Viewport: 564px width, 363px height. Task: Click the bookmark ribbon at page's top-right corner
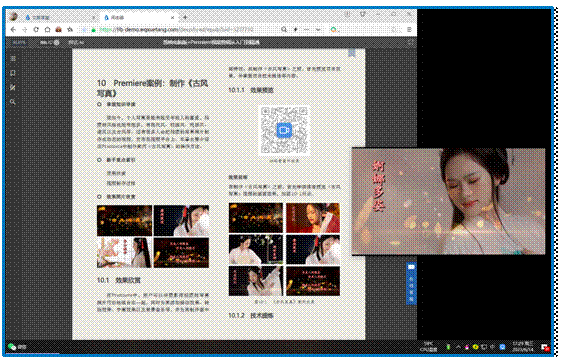click(x=352, y=53)
